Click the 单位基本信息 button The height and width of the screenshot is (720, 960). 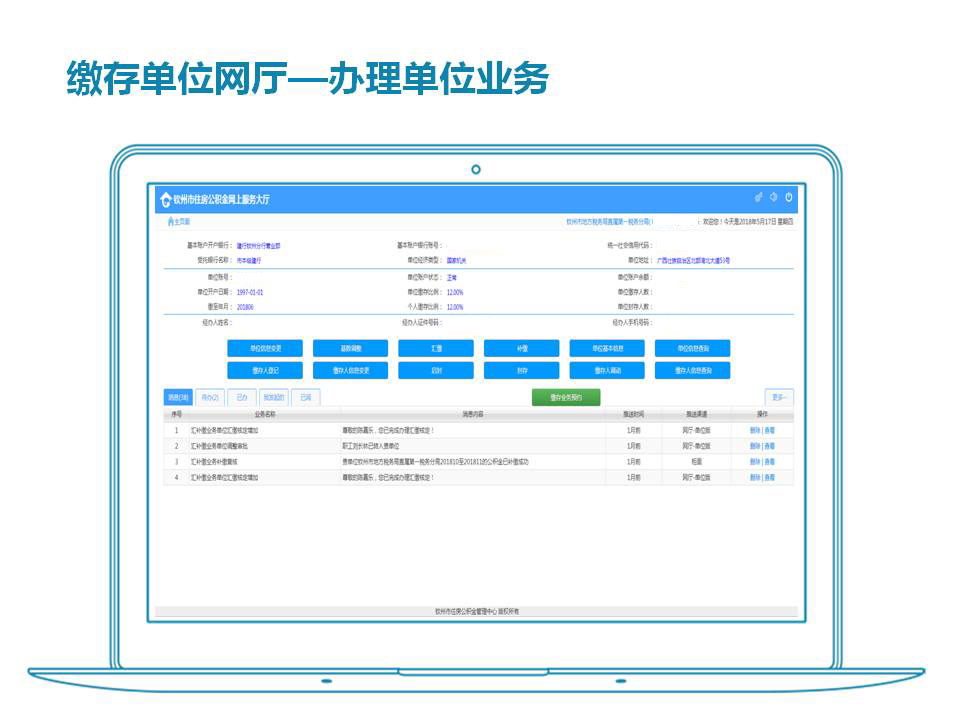tap(607, 349)
